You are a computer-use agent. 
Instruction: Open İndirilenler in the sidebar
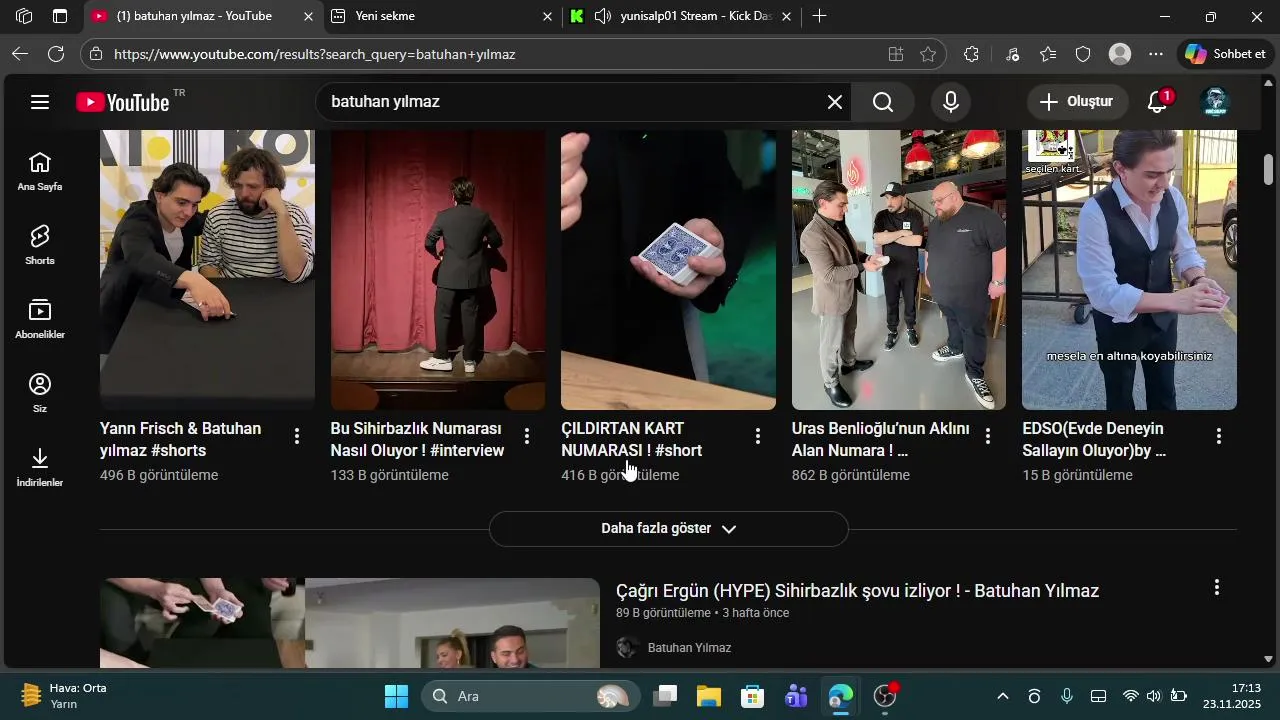click(x=40, y=468)
